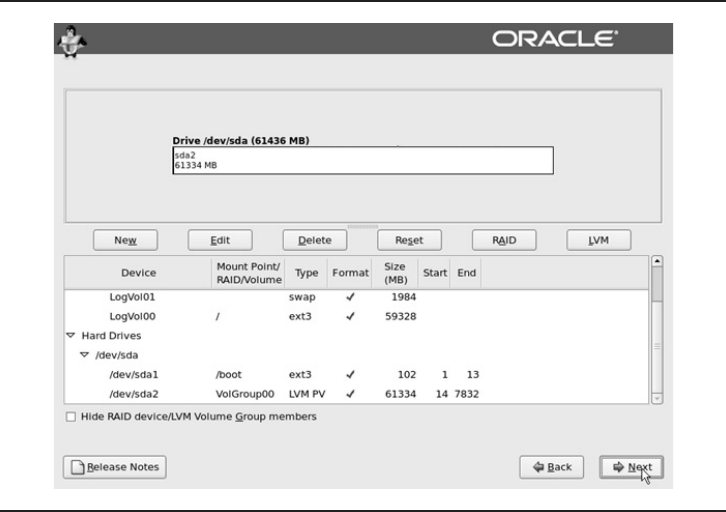726x512 pixels.
Task: Click the ORACLE logo
Action: [x=555, y=39]
